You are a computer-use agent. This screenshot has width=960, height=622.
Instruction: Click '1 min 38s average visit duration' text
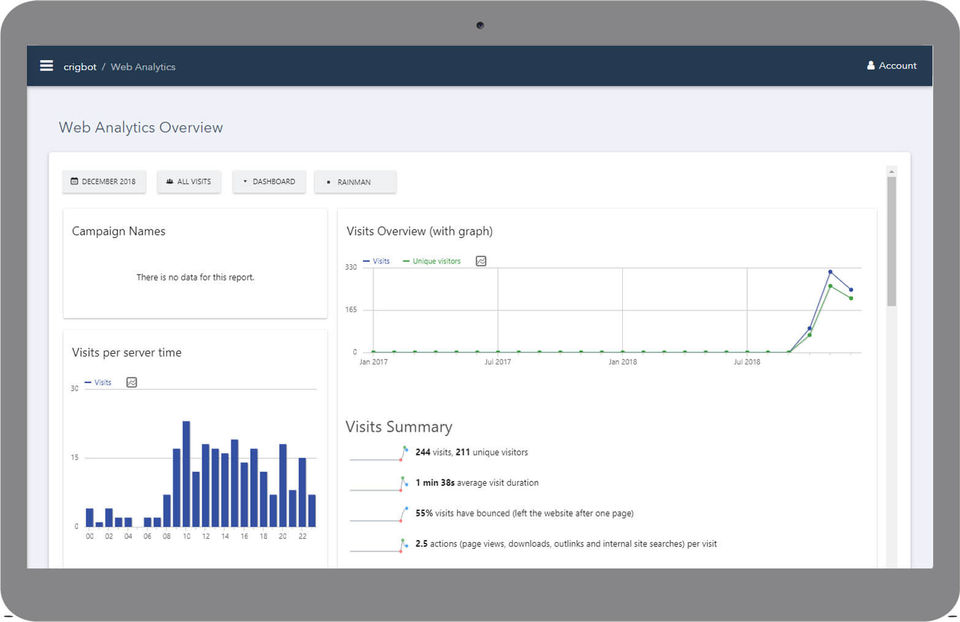pyautogui.click(x=477, y=483)
